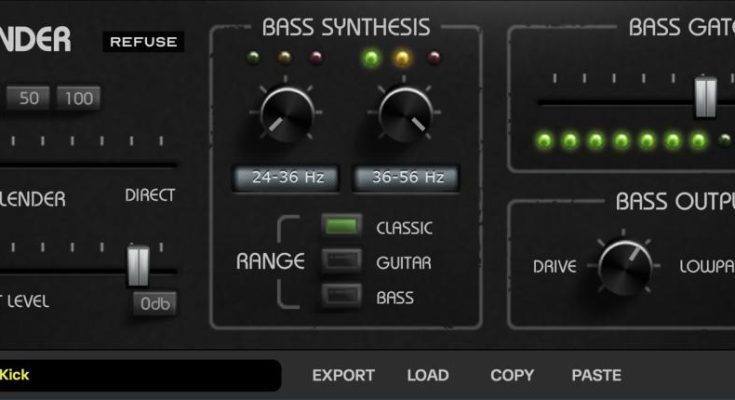This screenshot has height=400, width=735.
Task: Click the REFUSE logo badge
Action: point(143,42)
